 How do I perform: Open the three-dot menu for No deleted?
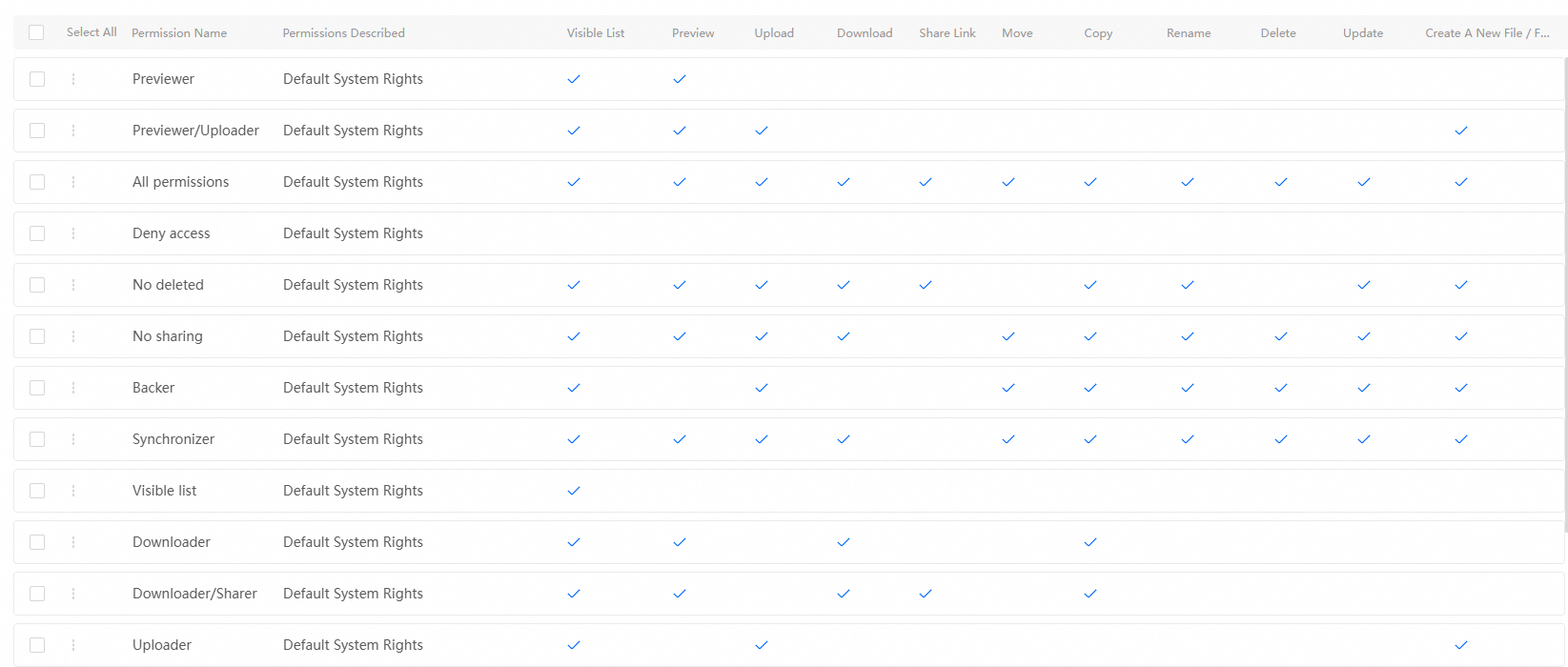[x=73, y=285]
